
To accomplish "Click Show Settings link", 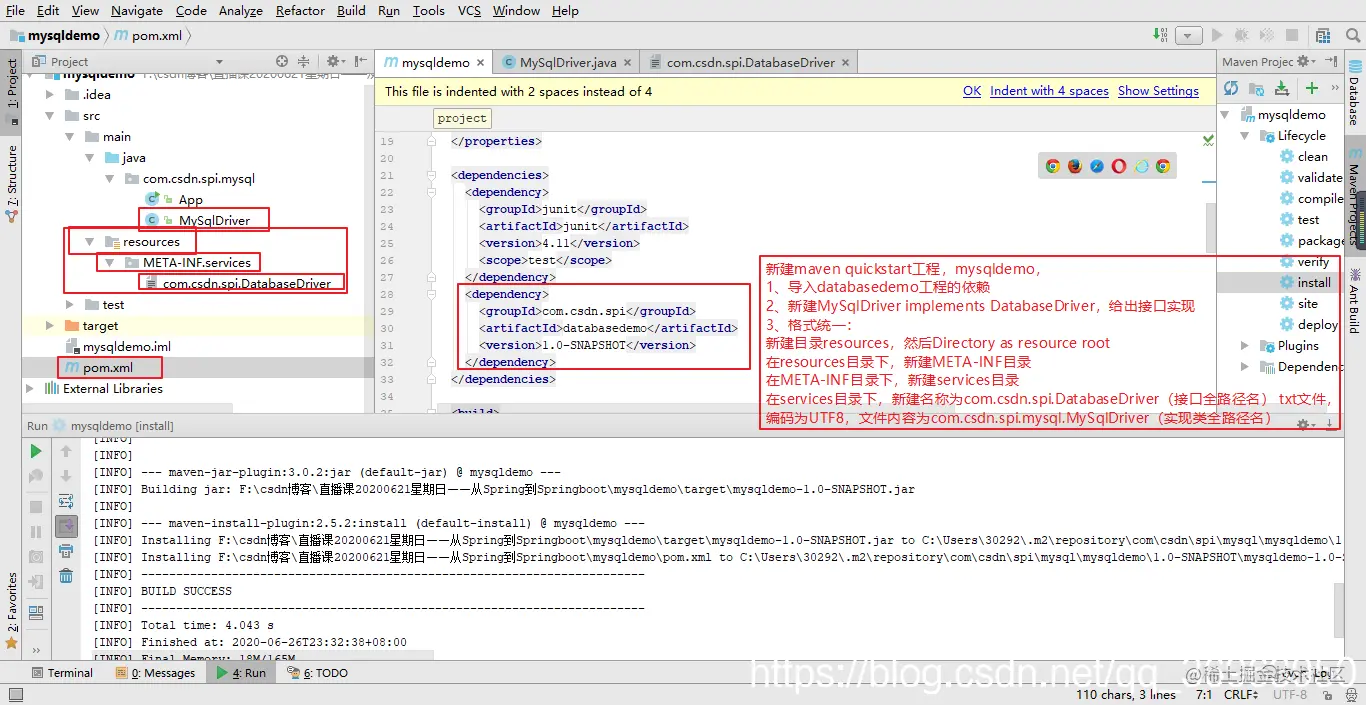I will (1158, 91).
